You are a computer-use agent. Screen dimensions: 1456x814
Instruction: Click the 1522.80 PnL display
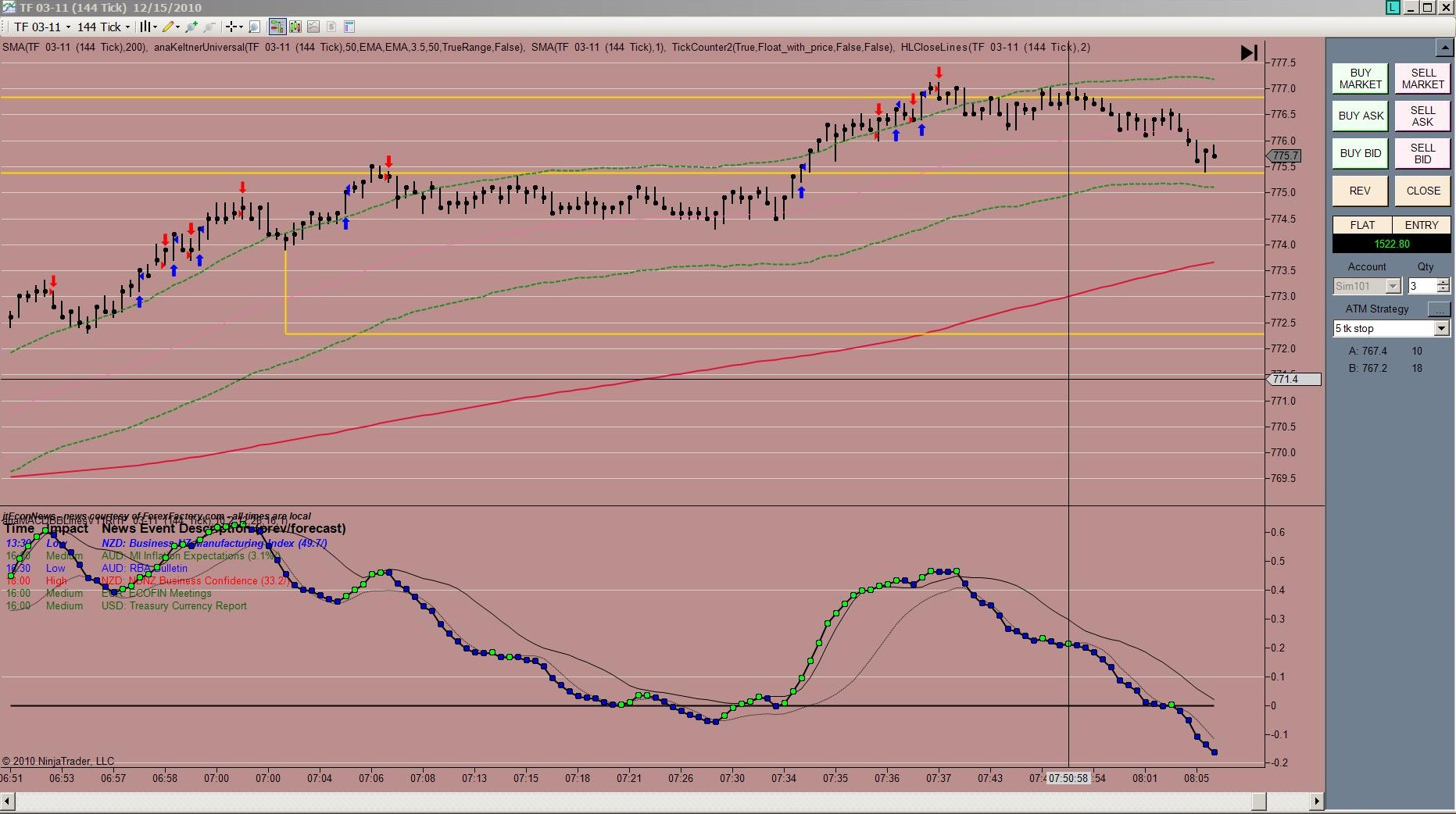(1392, 244)
